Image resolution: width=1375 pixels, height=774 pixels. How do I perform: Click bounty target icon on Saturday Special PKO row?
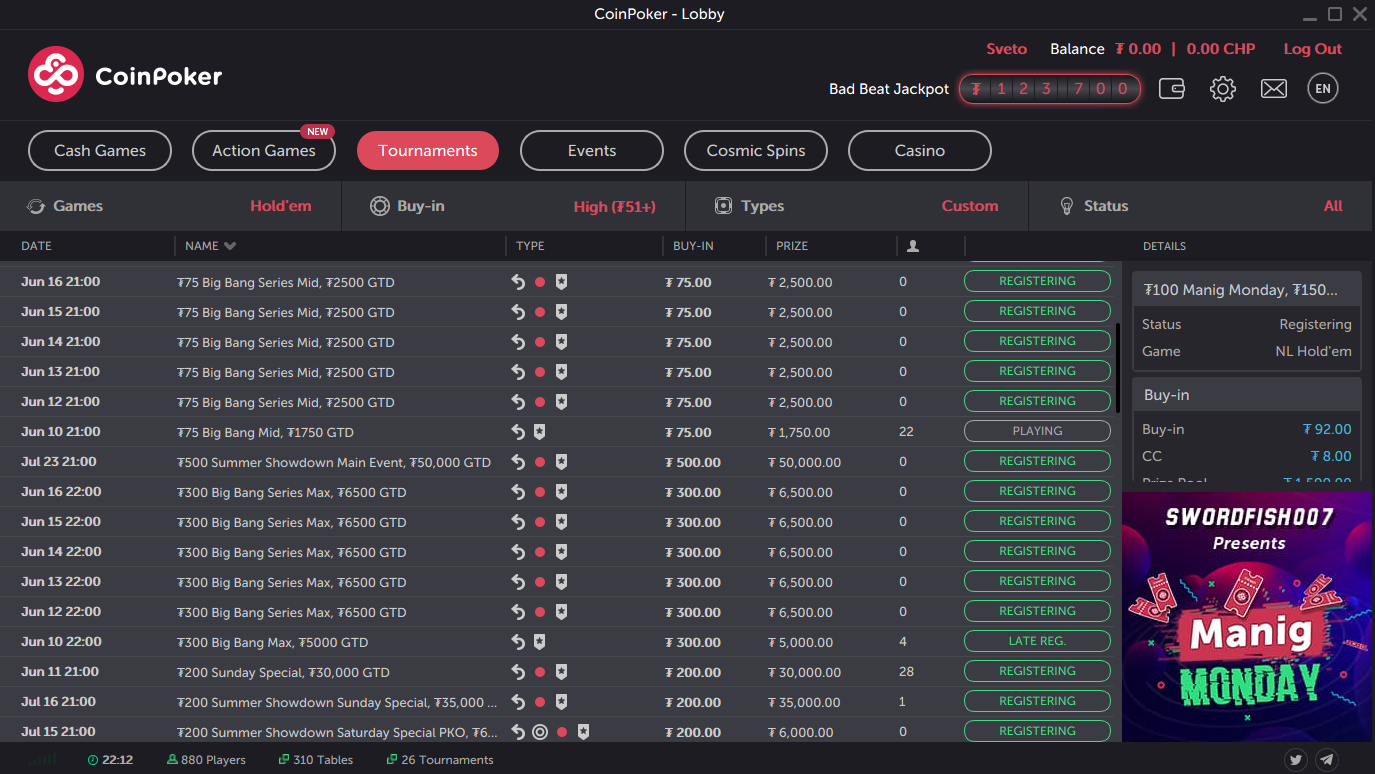coord(540,732)
